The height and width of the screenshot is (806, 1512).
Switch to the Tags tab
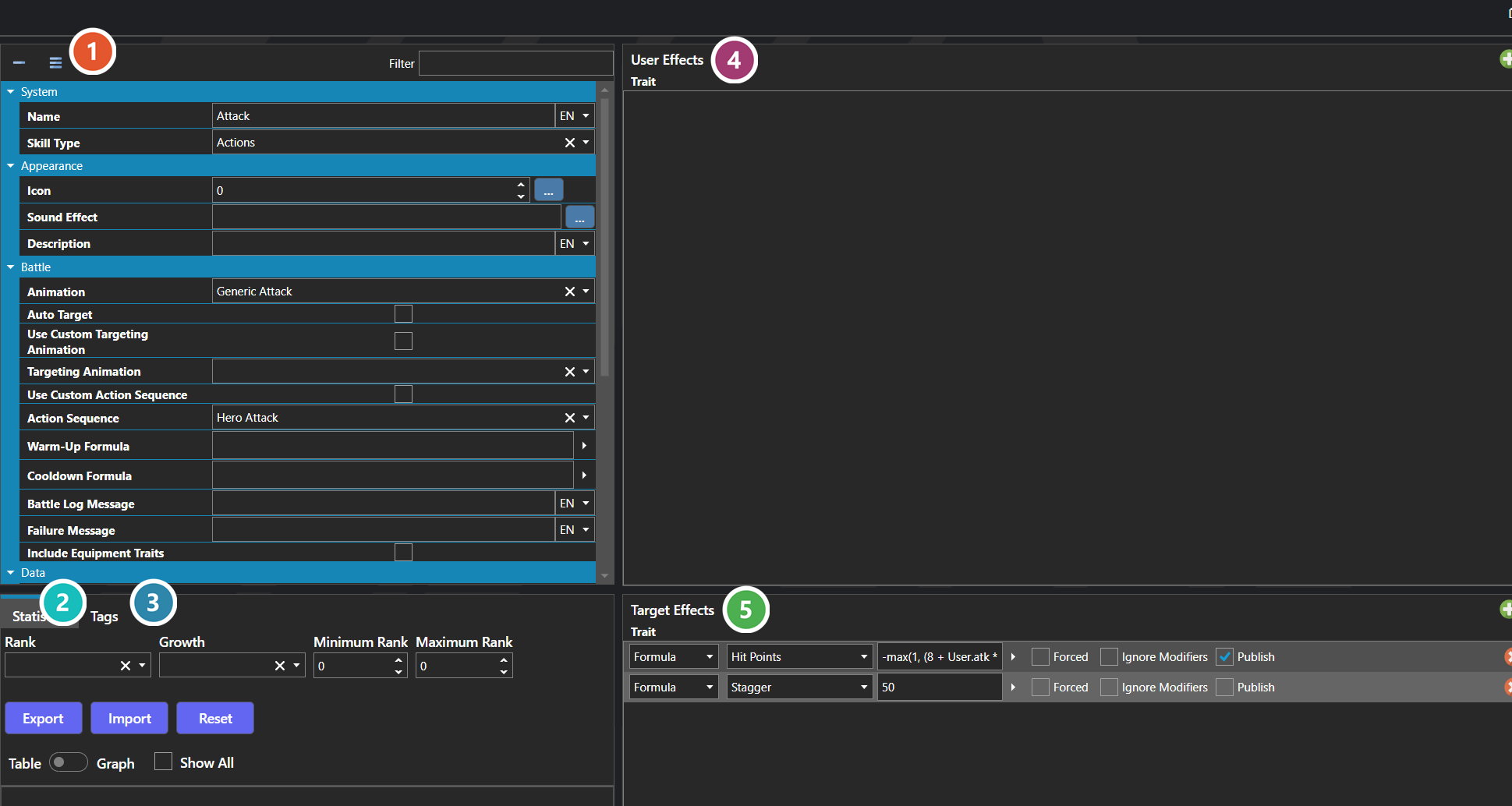point(104,617)
